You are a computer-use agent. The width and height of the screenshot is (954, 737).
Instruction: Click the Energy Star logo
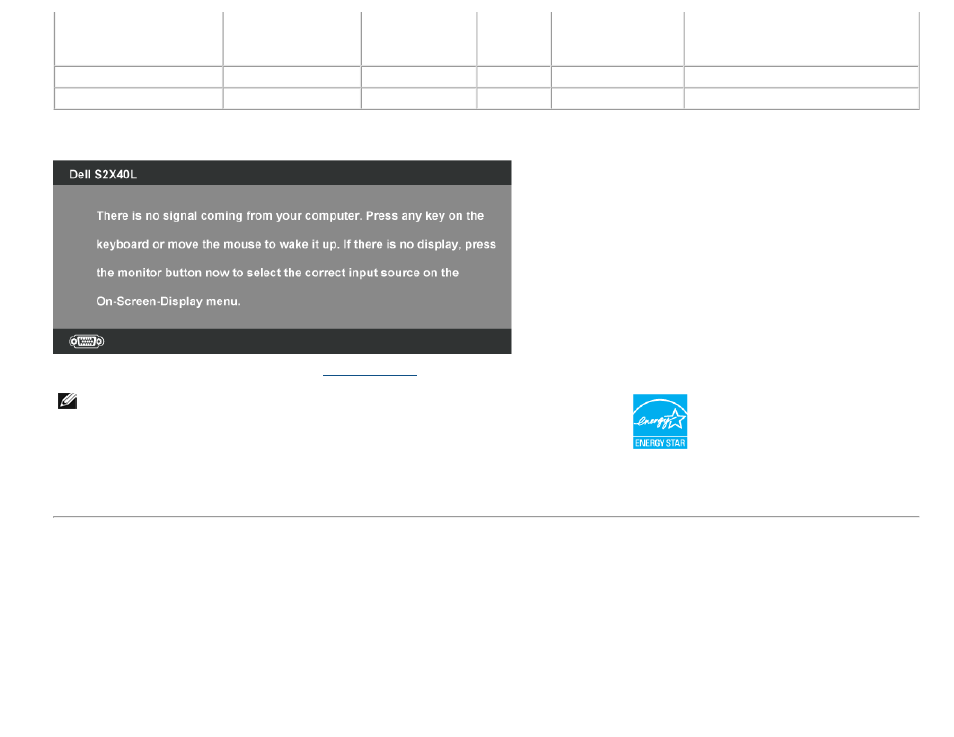[x=660, y=421]
